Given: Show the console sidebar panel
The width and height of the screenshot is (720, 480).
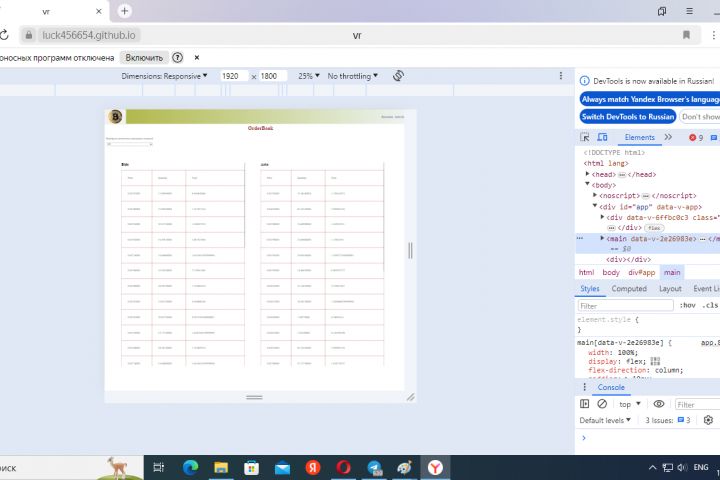Looking at the screenshot, I should point(585,404).
